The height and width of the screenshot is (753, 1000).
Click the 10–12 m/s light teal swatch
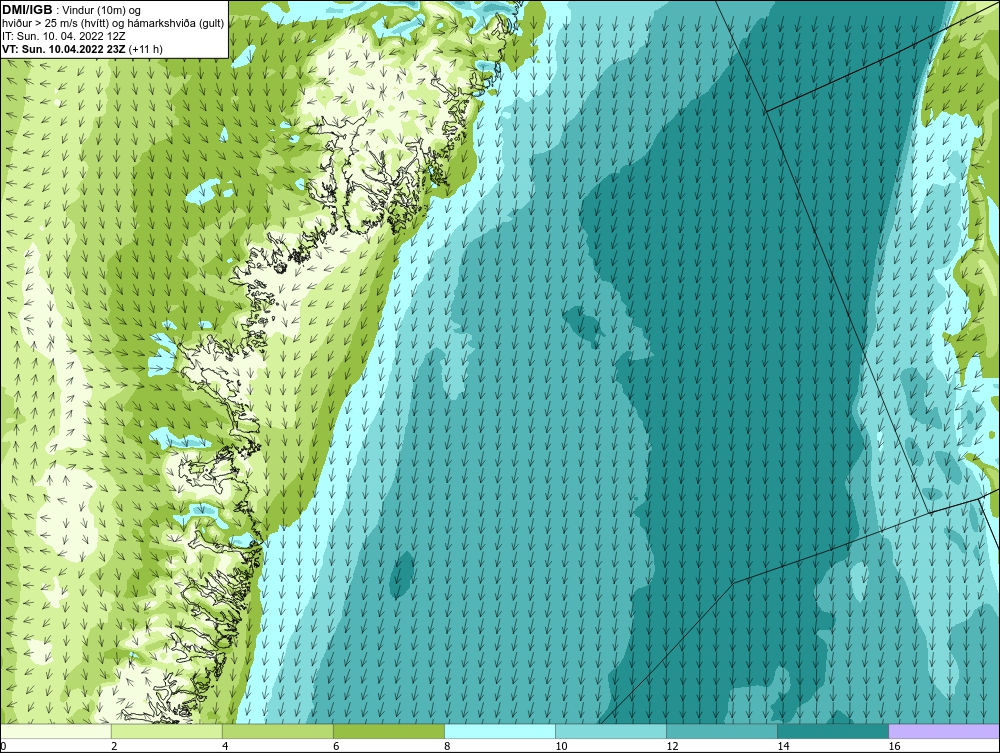[611, 731]
